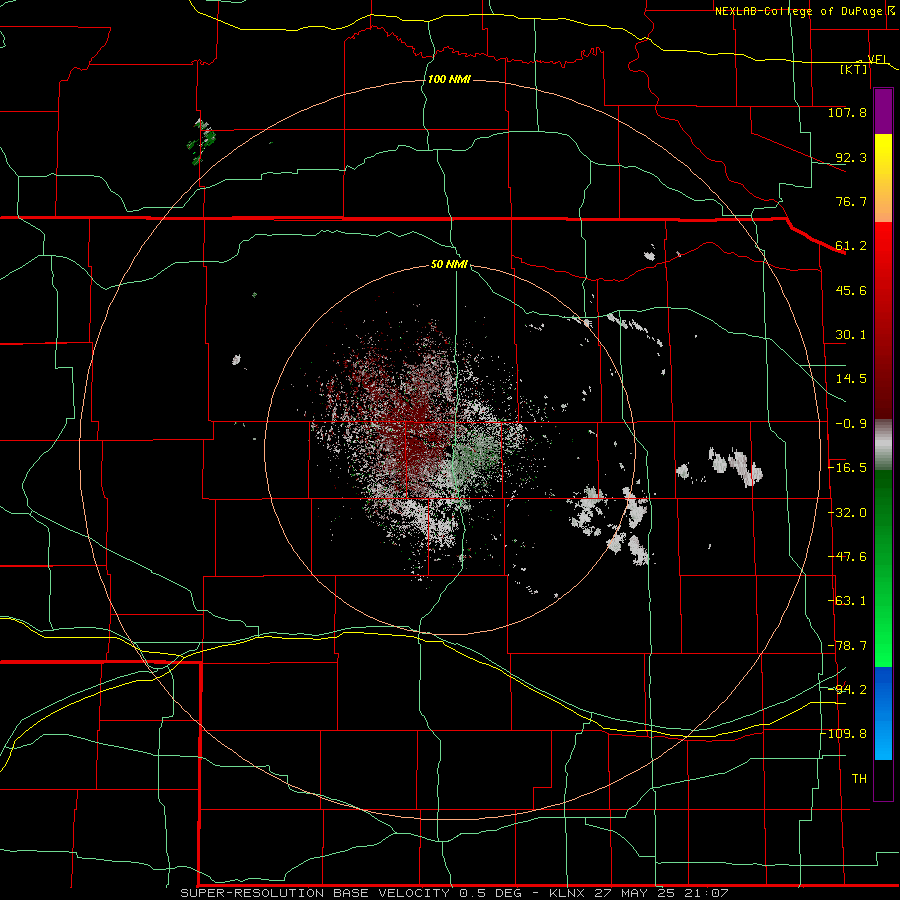Viewport: 900px width, 900px height.
Task: Pick the blue segment of the color bar
Action: 883,713
